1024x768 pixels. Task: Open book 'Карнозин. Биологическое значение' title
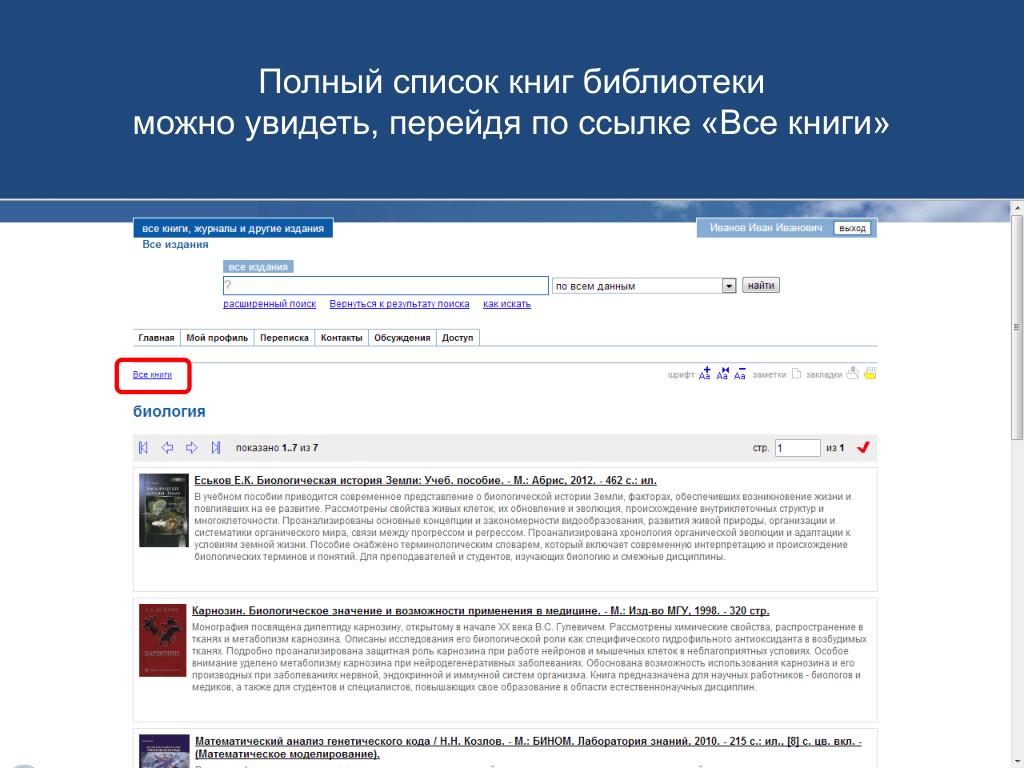click(x=481, y=611)
